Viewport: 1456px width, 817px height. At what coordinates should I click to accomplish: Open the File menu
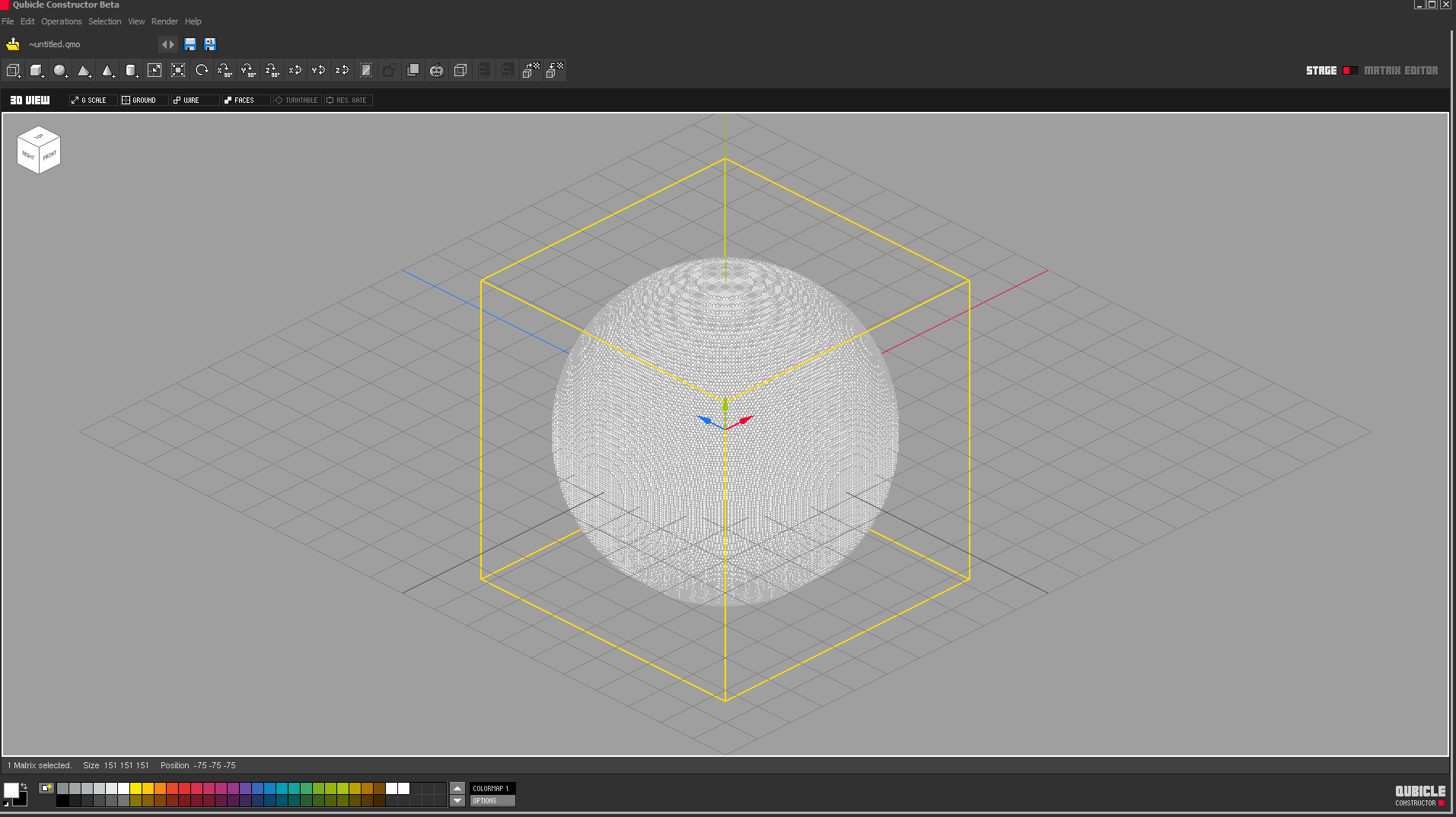point(8,21)
